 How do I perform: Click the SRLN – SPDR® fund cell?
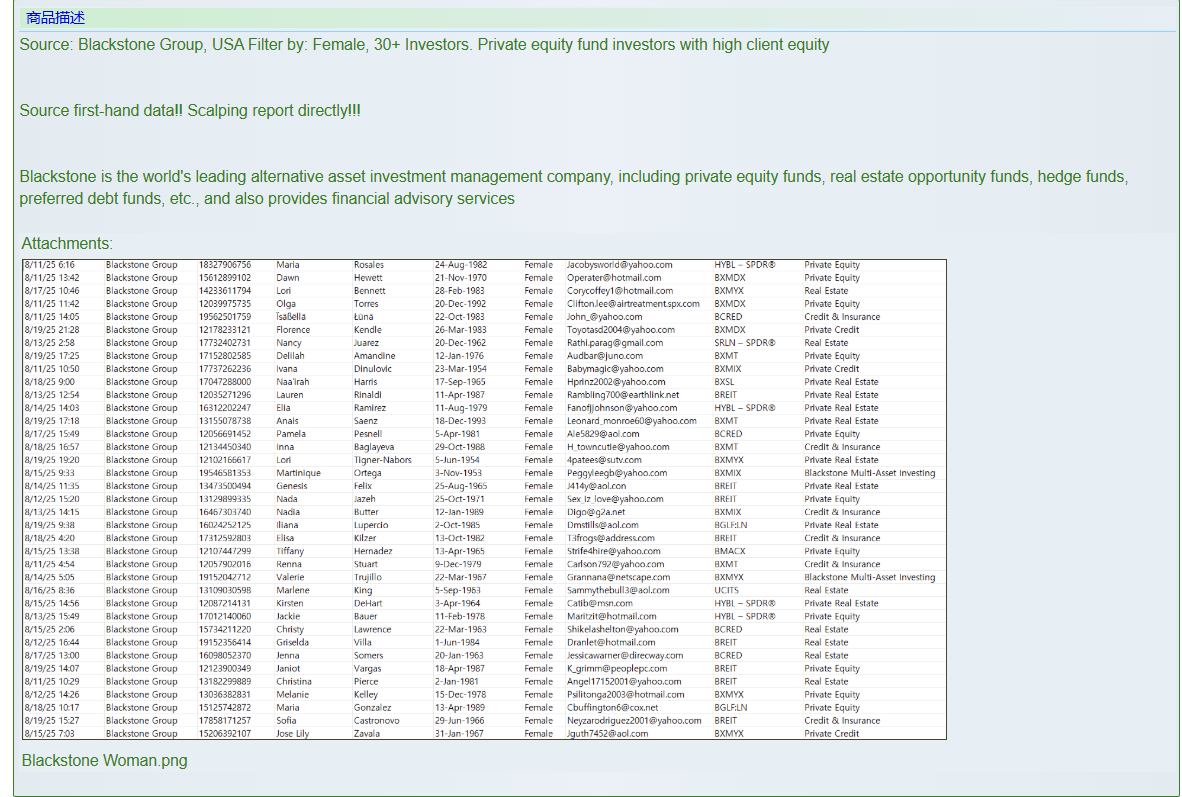pos(745,343)
